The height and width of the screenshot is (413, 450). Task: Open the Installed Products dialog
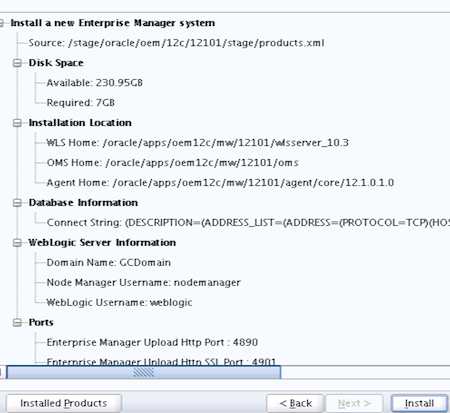[64, 403]
